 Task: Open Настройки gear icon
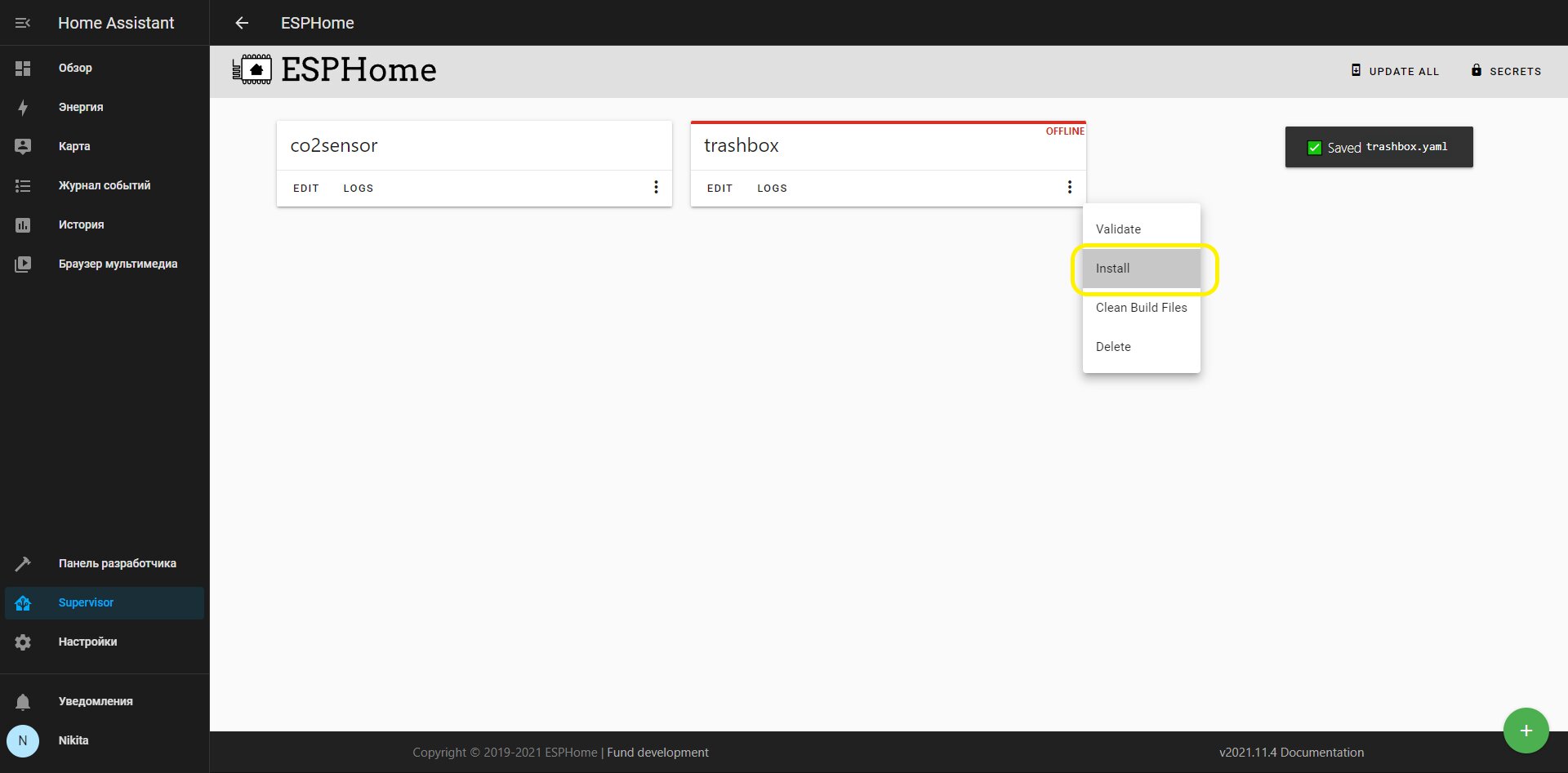[x=23, y=642]
